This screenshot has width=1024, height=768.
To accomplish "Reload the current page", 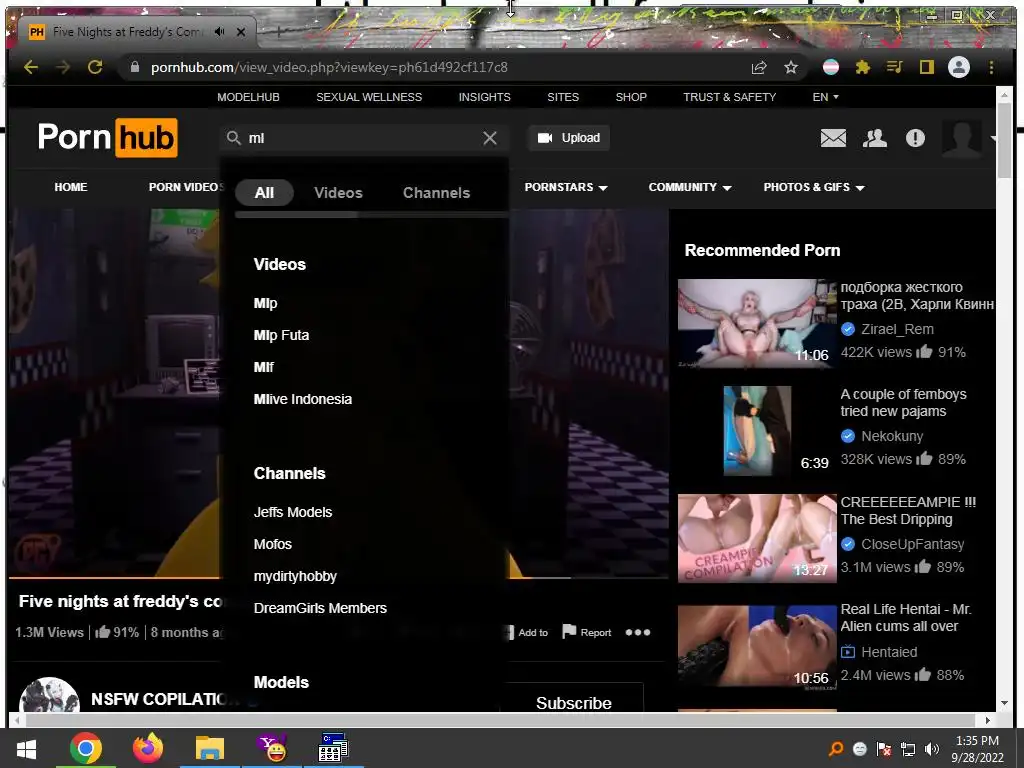I will pos(95,67).
